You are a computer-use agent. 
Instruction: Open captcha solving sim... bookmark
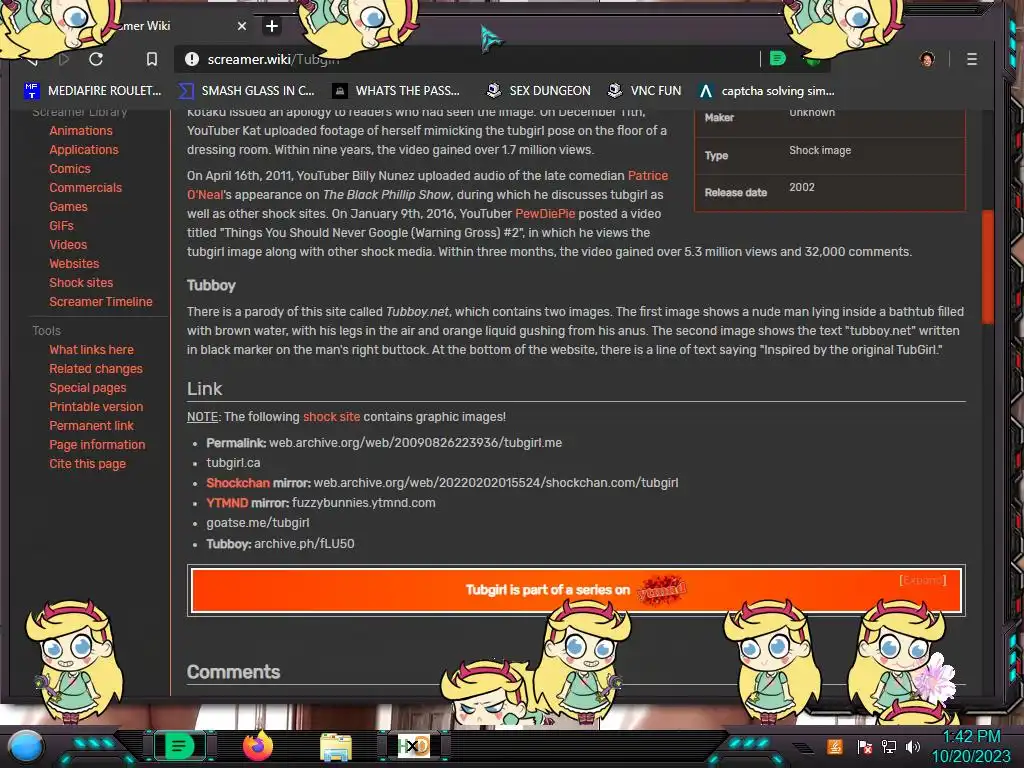coord(766,91)
